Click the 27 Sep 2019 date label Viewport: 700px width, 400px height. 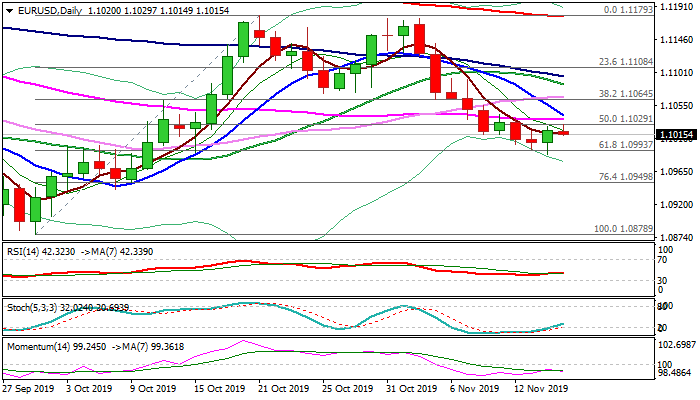click(29, 389)
